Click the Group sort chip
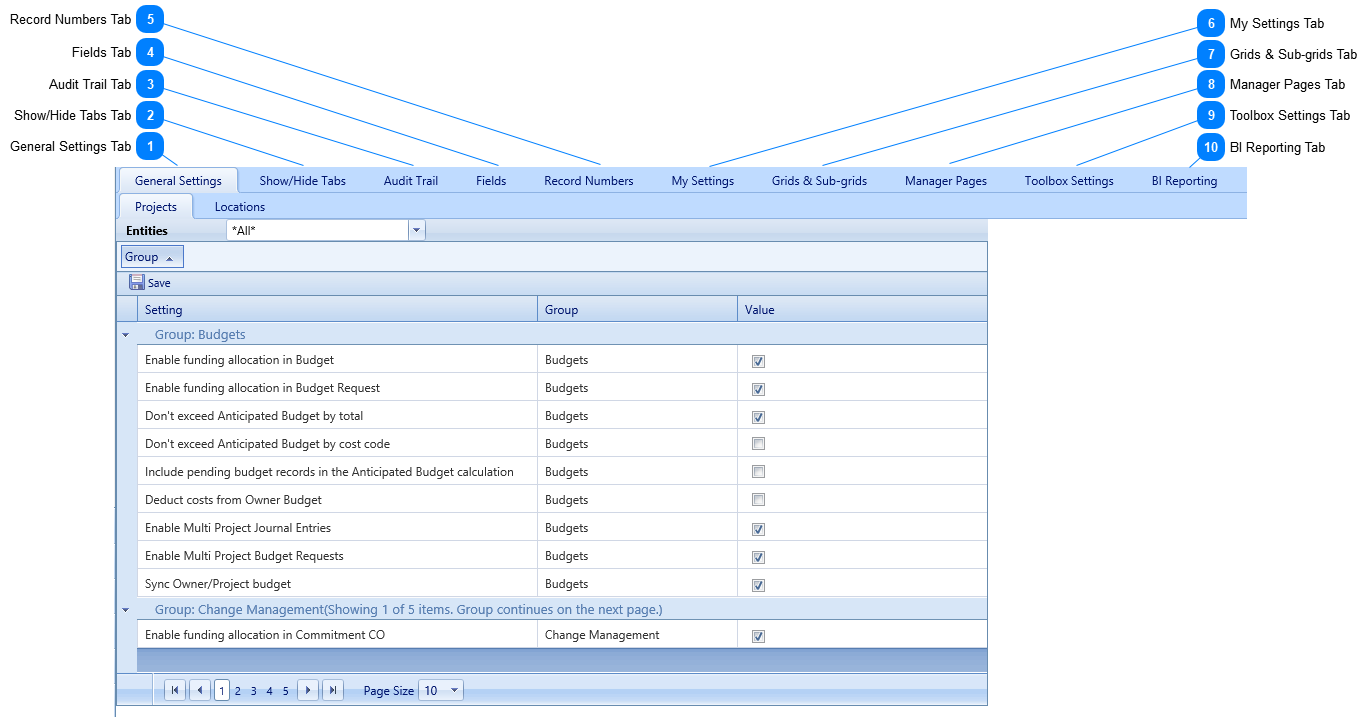 (152, 257)
